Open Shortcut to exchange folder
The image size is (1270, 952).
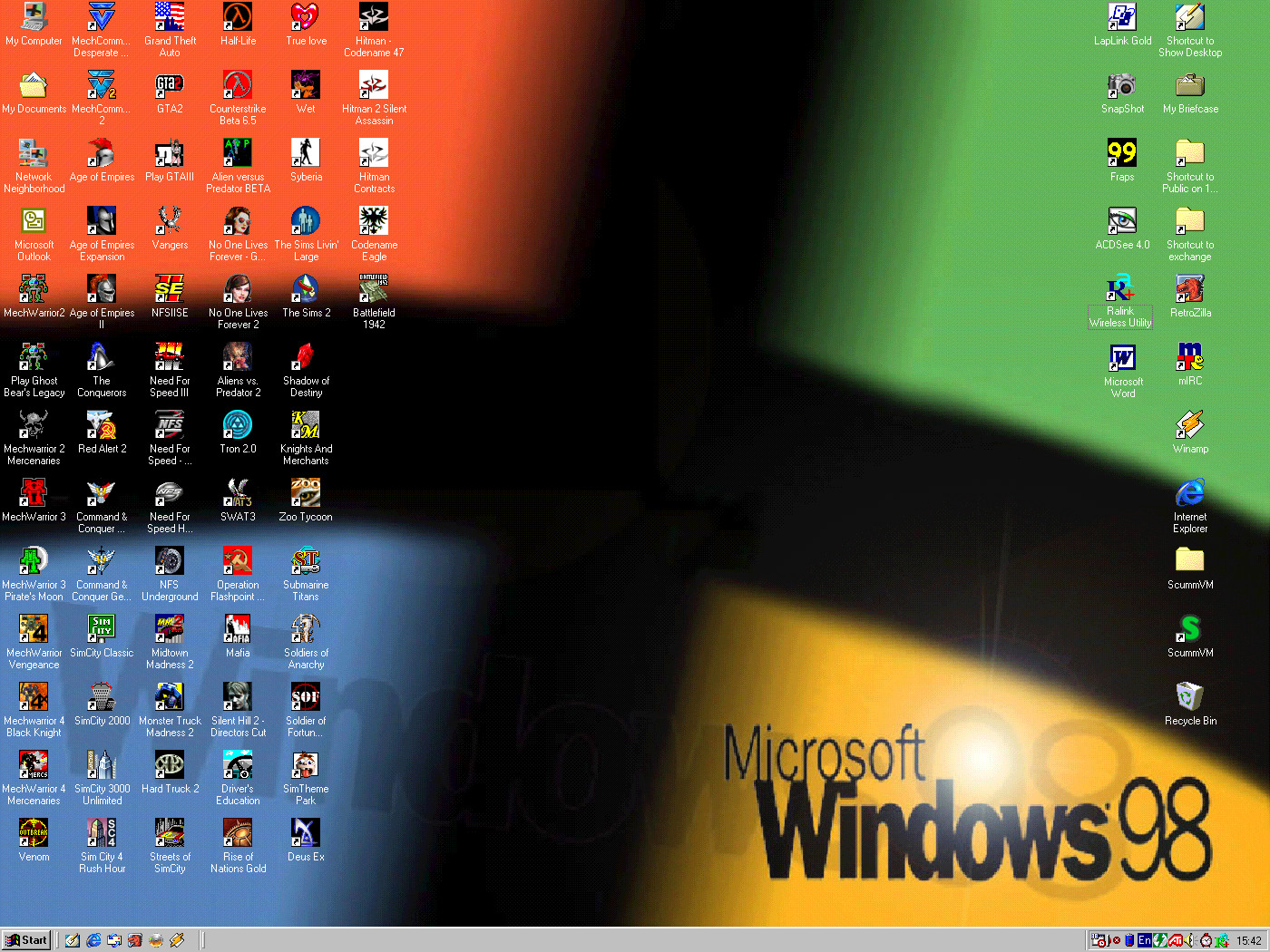[1190, 234]
